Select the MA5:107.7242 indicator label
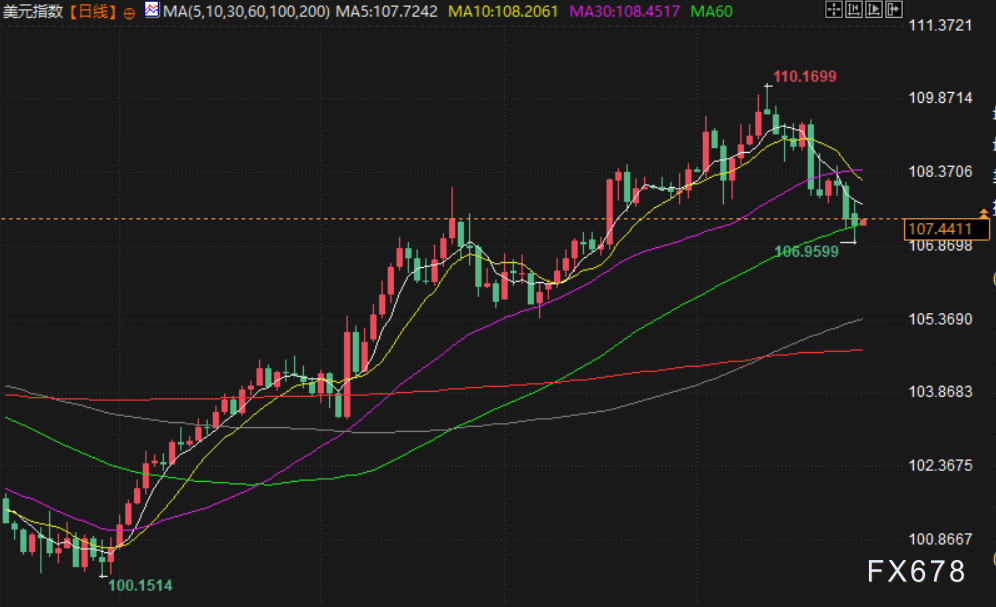The width and height of the screenshot is (996, 607). coord(386,12)
